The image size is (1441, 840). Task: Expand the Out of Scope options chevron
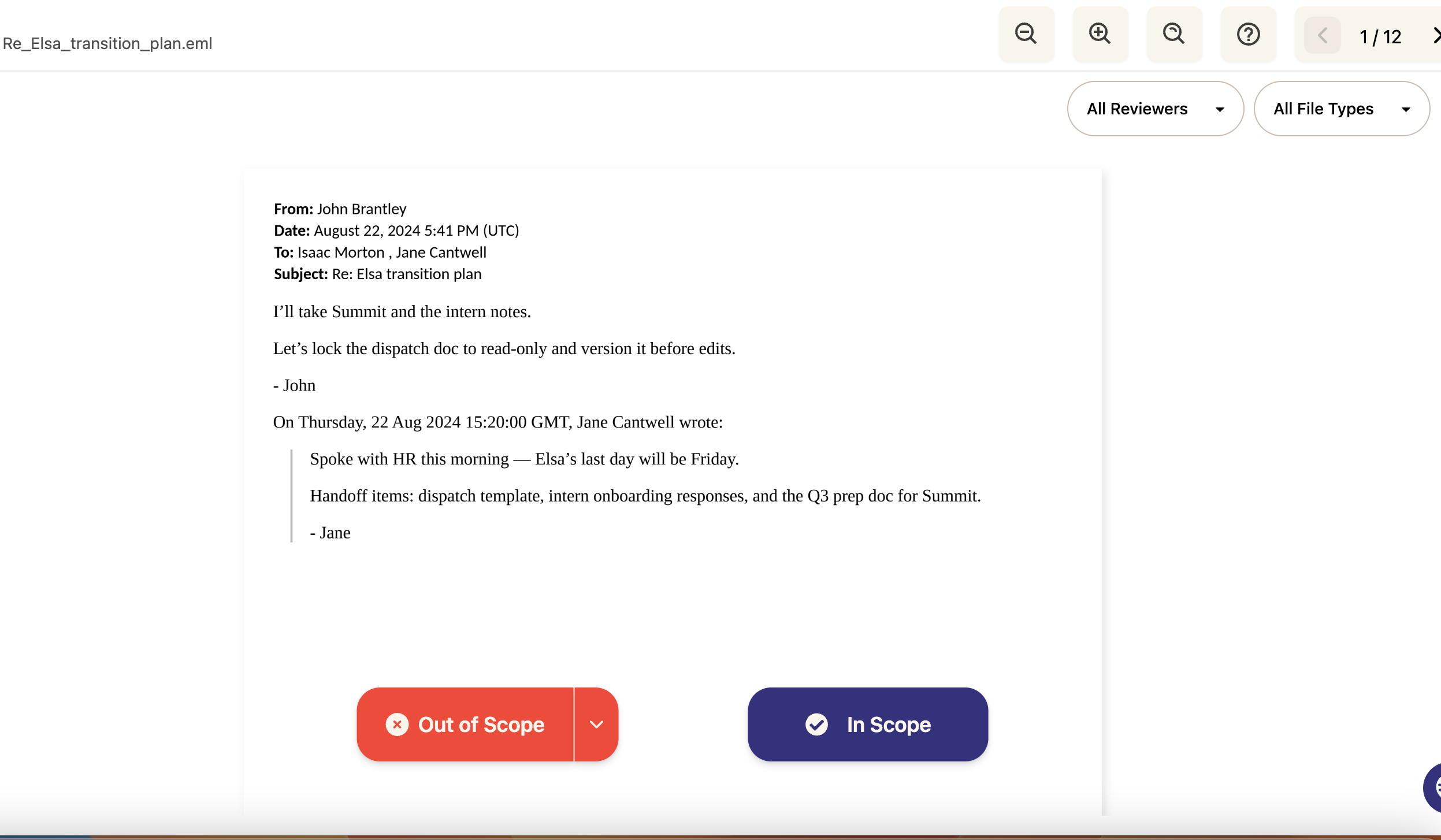596,724
